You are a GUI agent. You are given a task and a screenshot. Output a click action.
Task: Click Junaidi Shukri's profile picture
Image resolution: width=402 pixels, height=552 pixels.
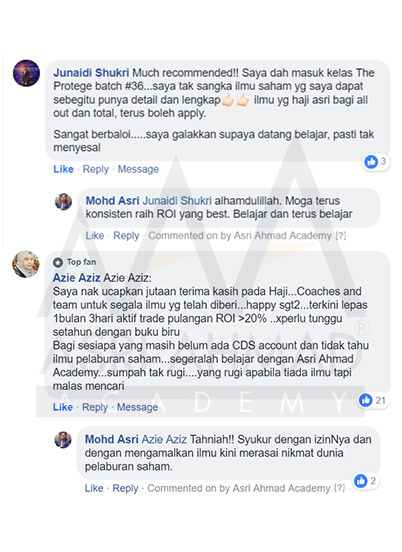pyautogui.click(x=26, y=73)
